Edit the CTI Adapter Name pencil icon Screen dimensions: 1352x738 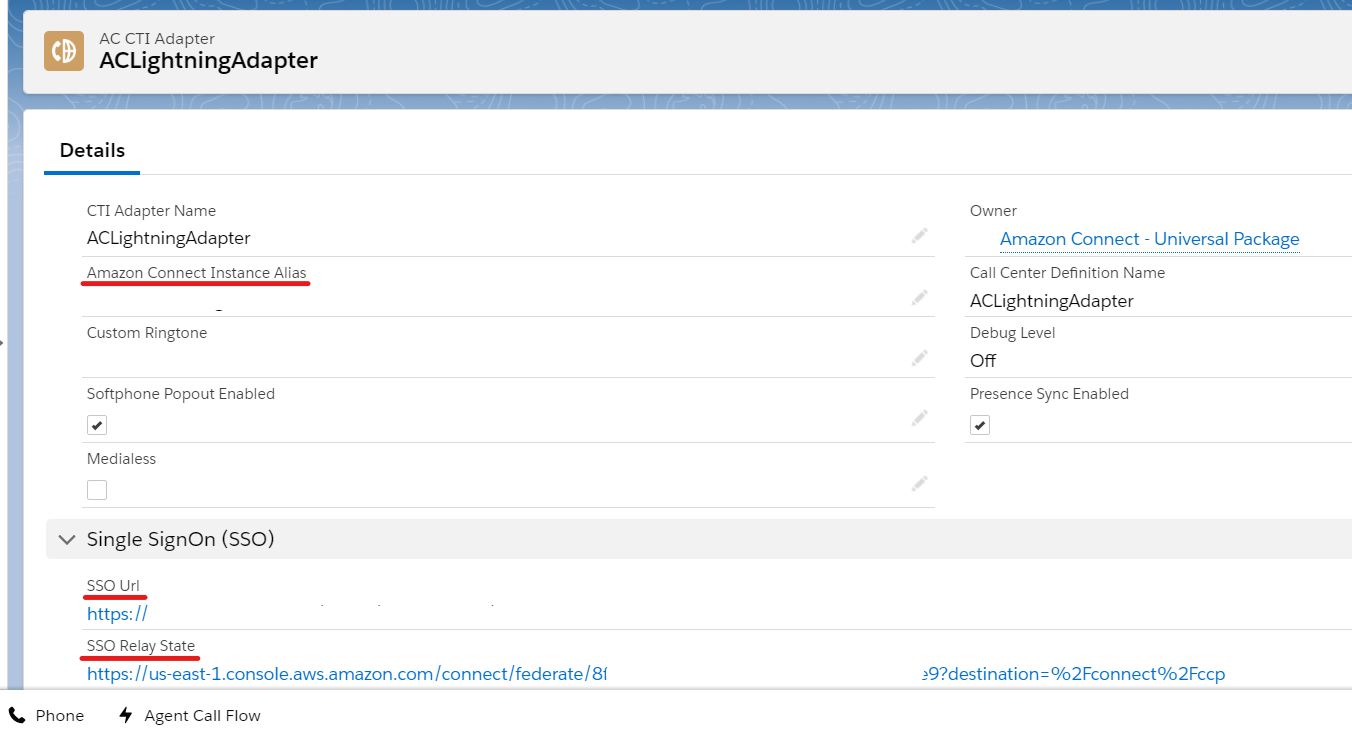pos(920,236)
